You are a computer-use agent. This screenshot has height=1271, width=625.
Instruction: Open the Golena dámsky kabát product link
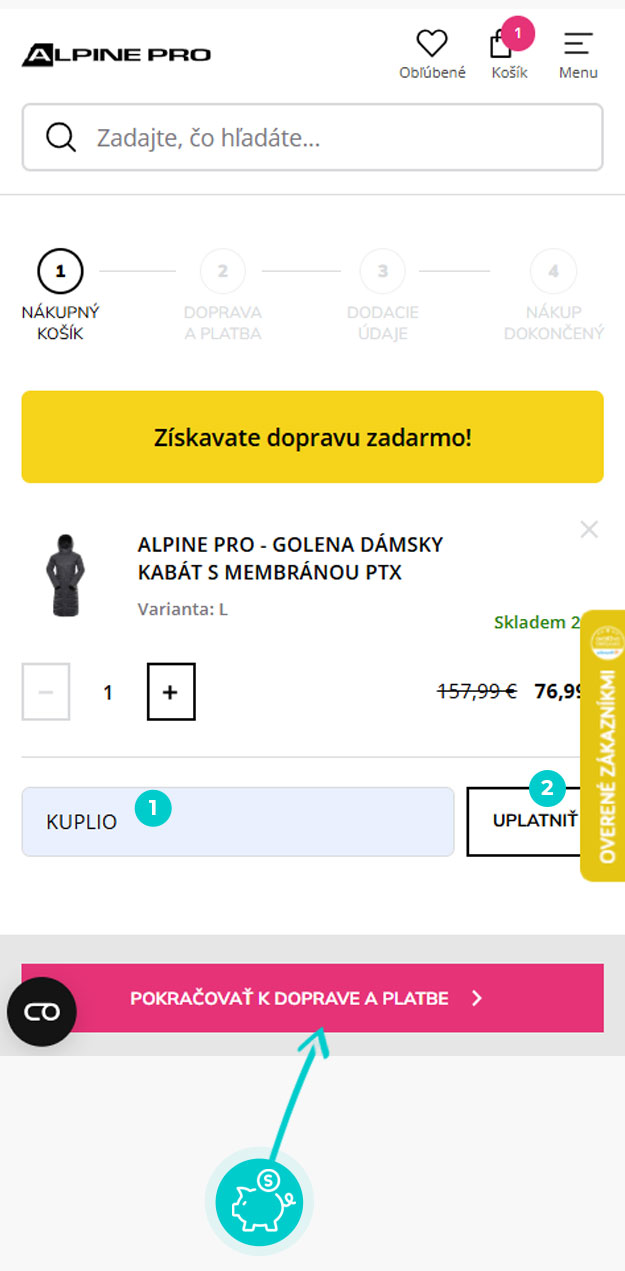290,559
